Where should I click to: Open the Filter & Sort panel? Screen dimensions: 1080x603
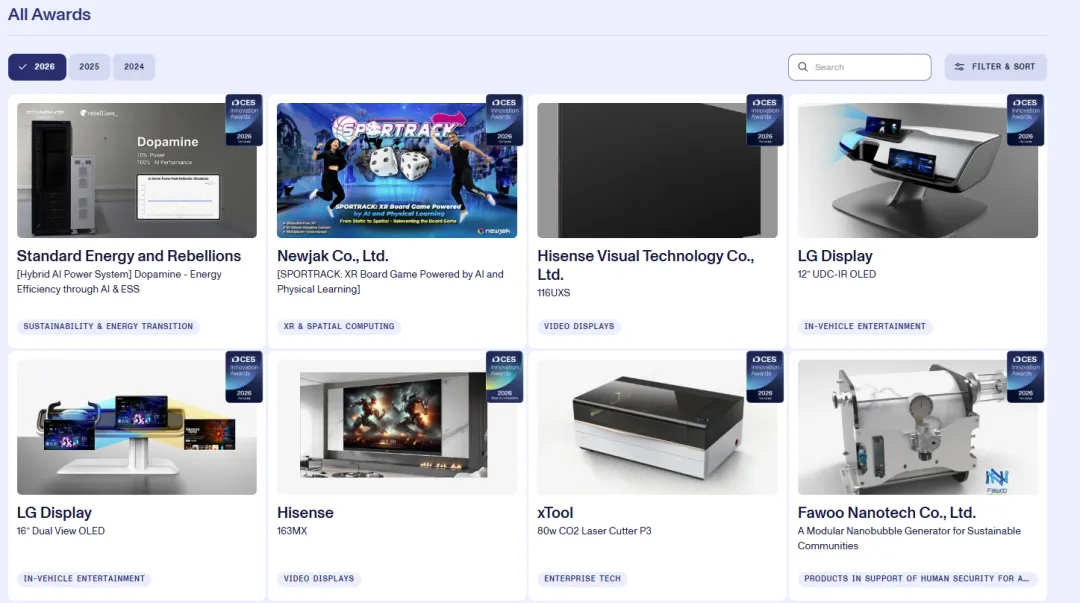click(995, 67)
